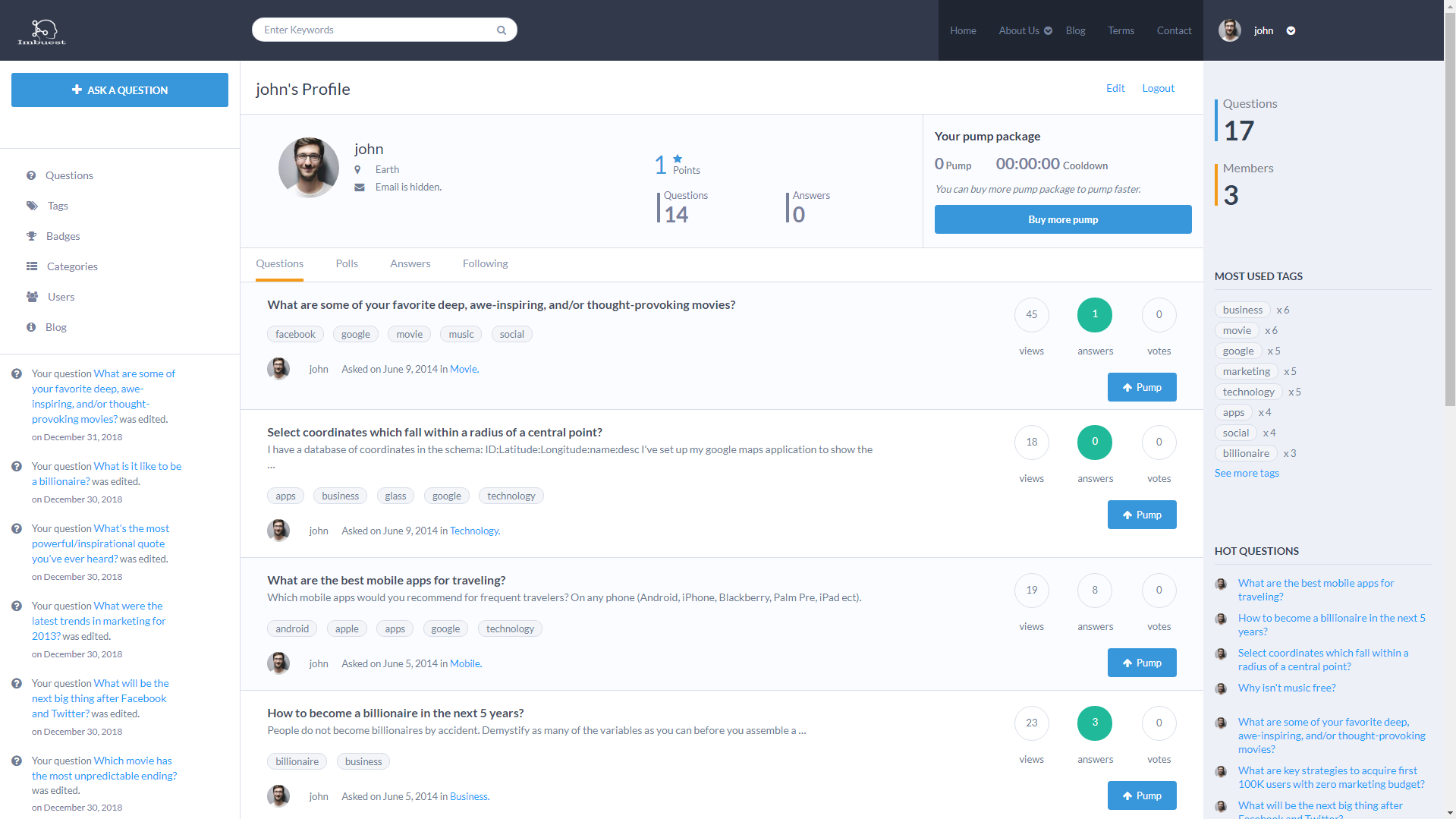Click 1 answers green circle

pyautogui.click(x=1095, y=314)
